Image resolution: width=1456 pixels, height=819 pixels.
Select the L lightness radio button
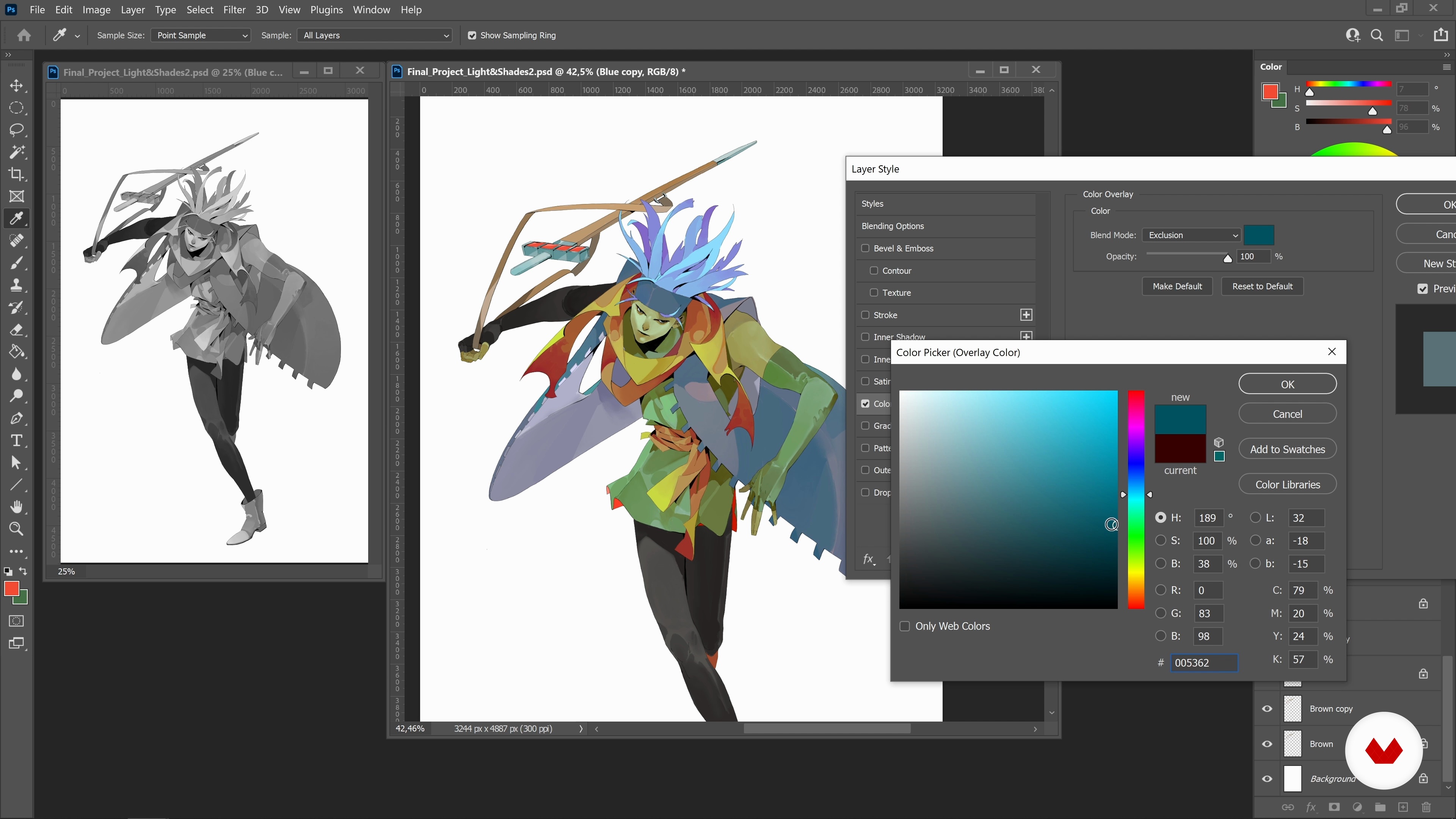pyautogui.click(x=1255, y=518)
